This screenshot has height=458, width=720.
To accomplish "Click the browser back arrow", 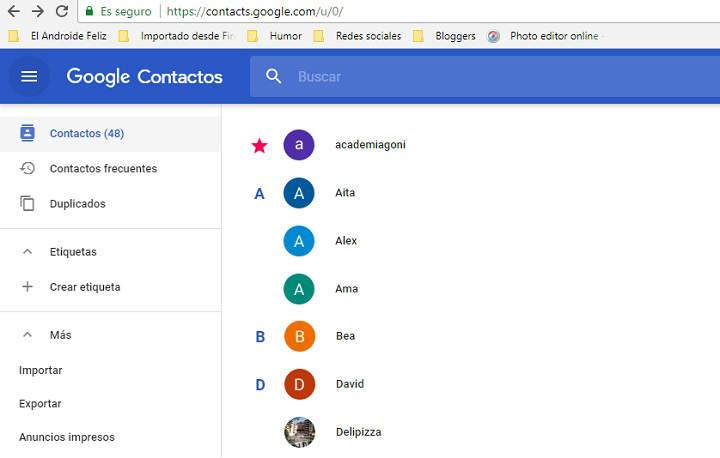I will [x=14, y=11].
